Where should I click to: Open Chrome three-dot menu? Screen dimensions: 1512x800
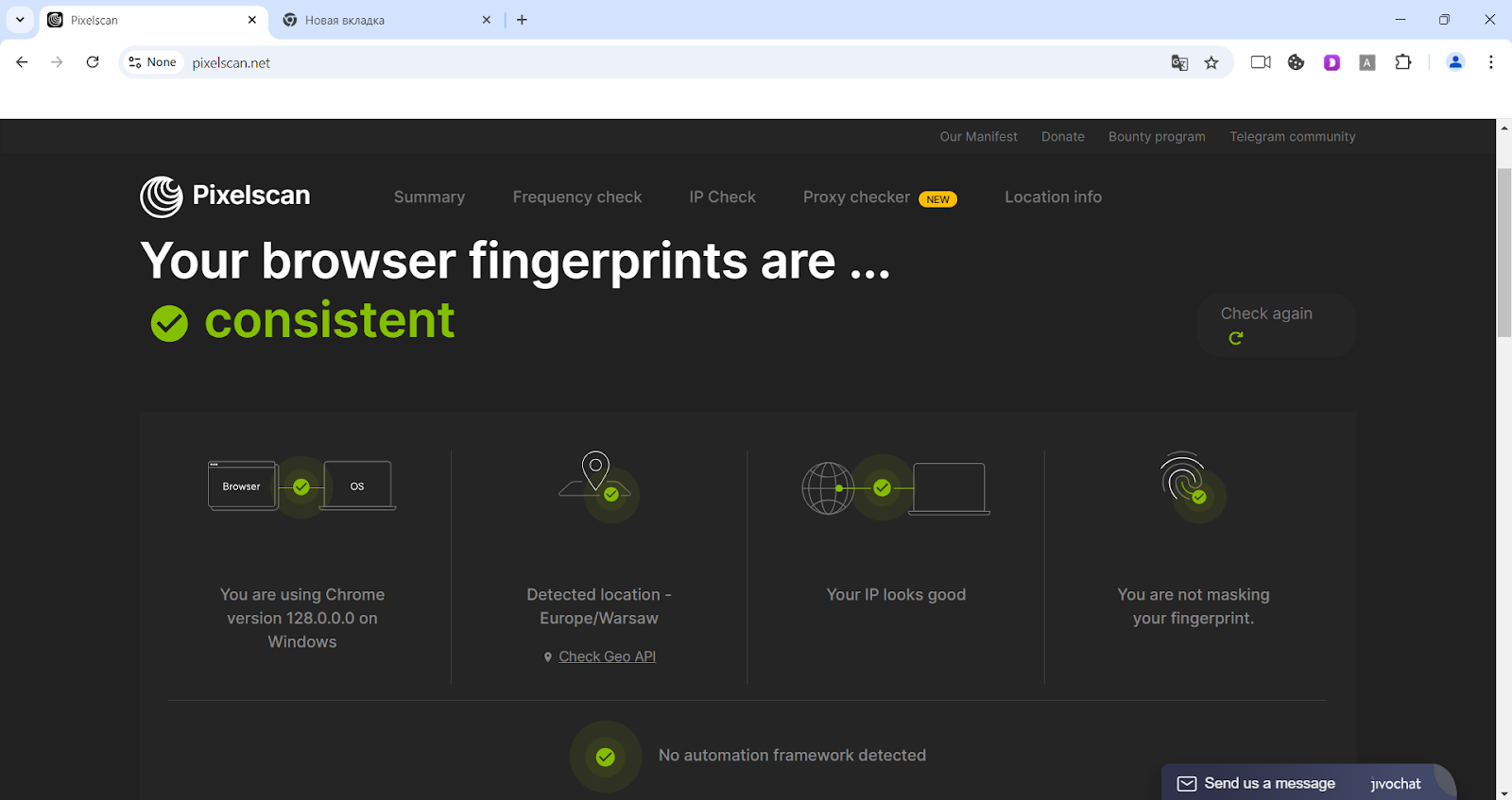[1491, 62]
